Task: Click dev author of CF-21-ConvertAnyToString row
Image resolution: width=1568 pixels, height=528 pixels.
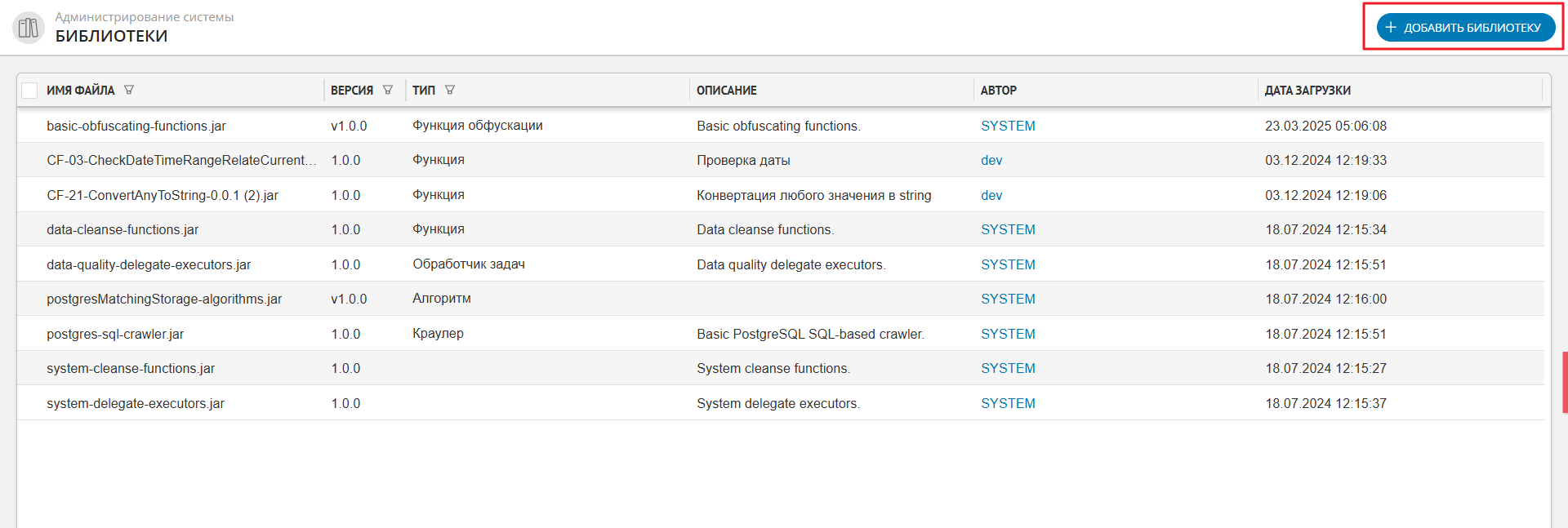Action: coord(991,196)
